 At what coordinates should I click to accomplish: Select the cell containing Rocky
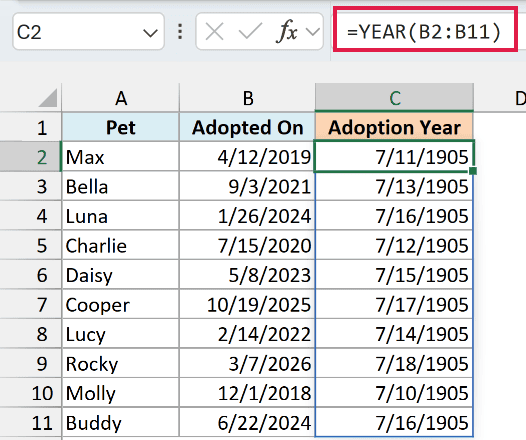point(121,363)
